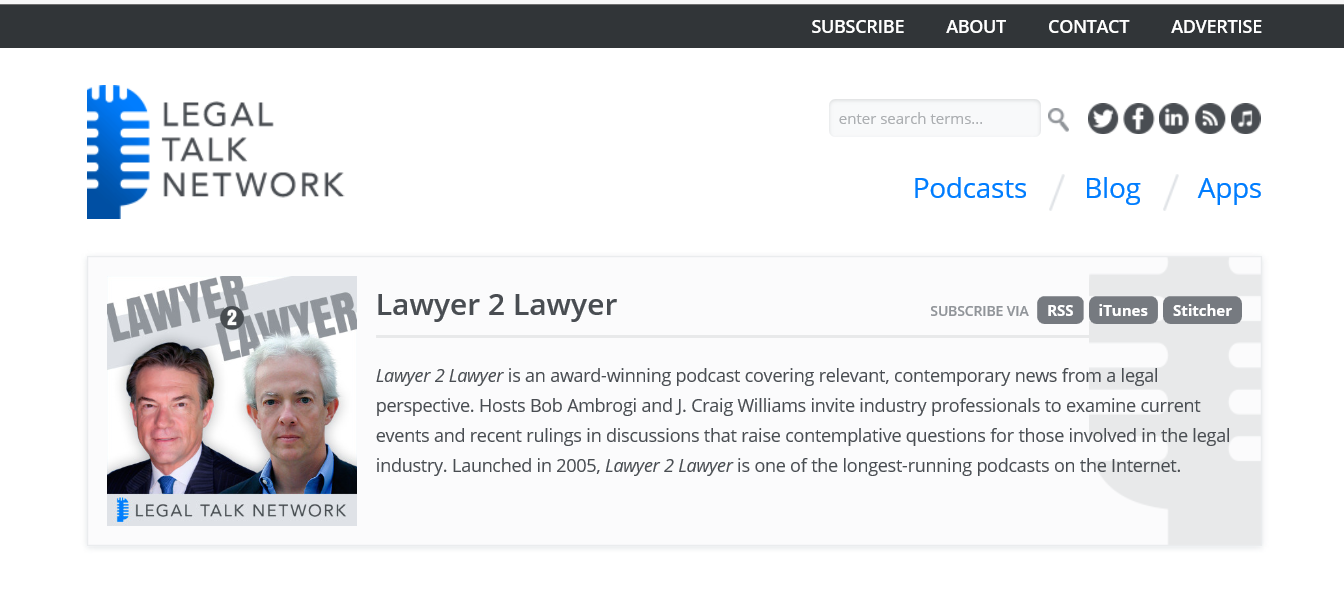Click the Legal Talk Network microphone logo
The width and height of the screenshot is (1344, 614).
pos(215,152)
